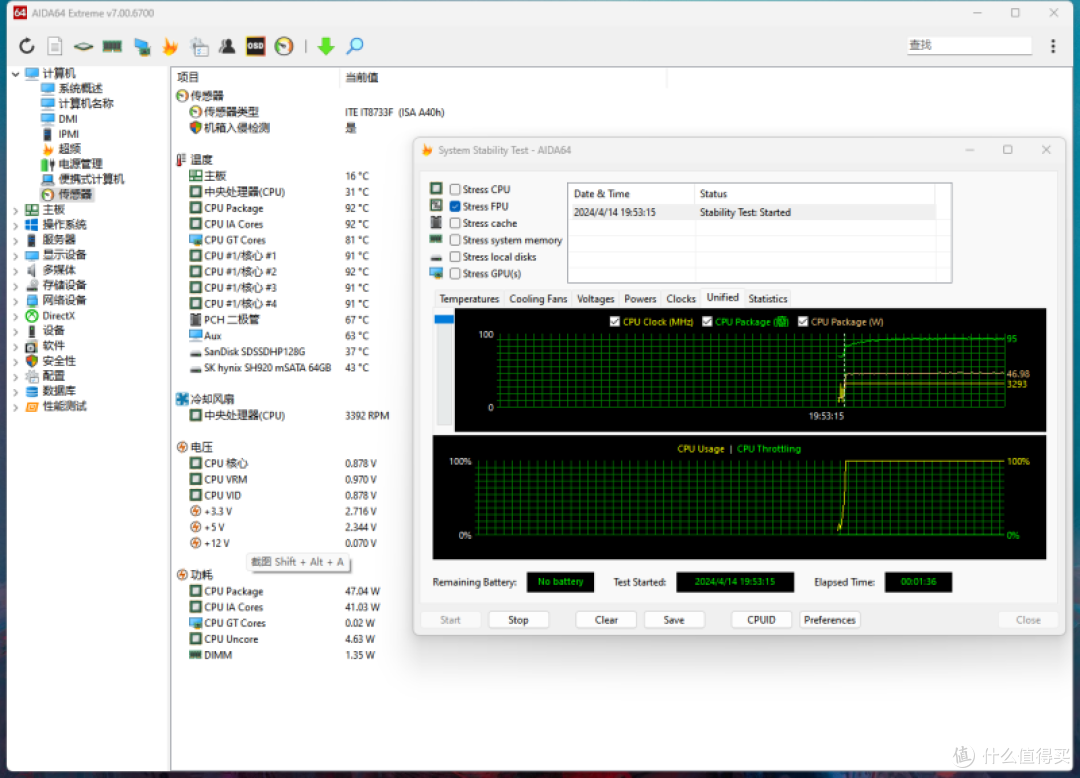Open the OSD panel toolbar icon
This screenshot has width=1080, height=778.
point(256,46)
